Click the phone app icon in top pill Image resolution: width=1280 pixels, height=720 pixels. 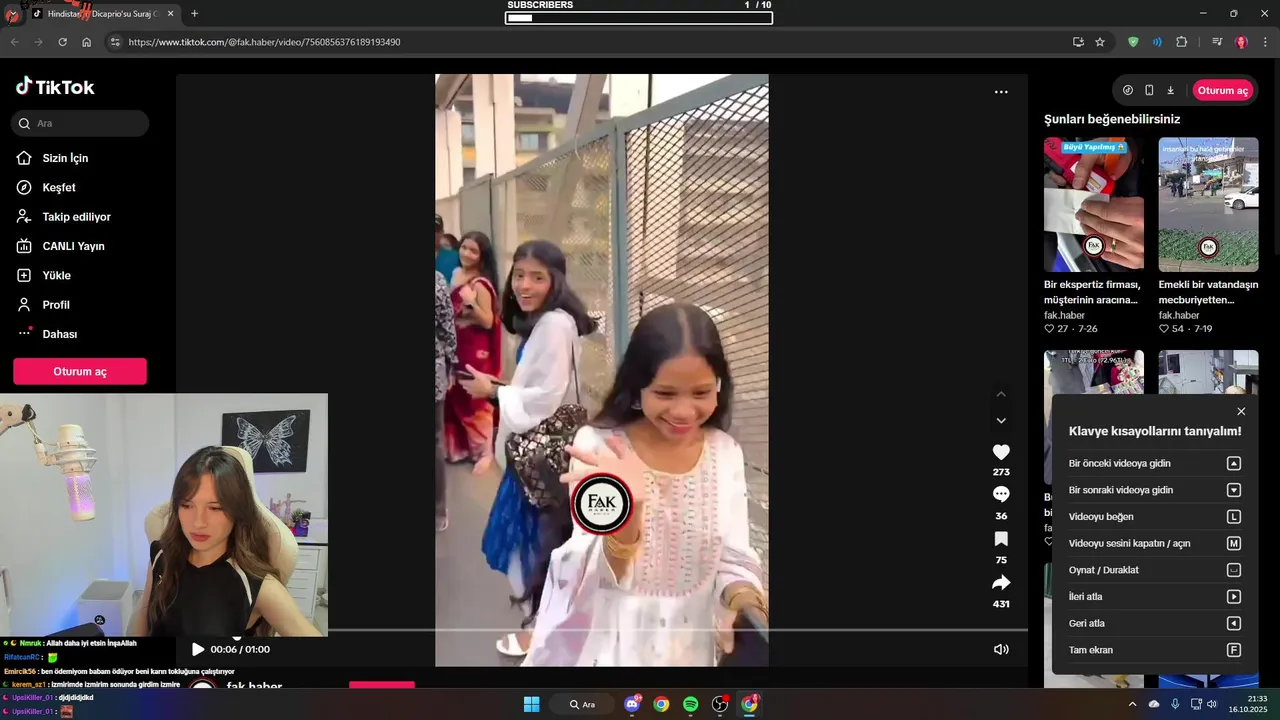click(x=1149, y=90)
